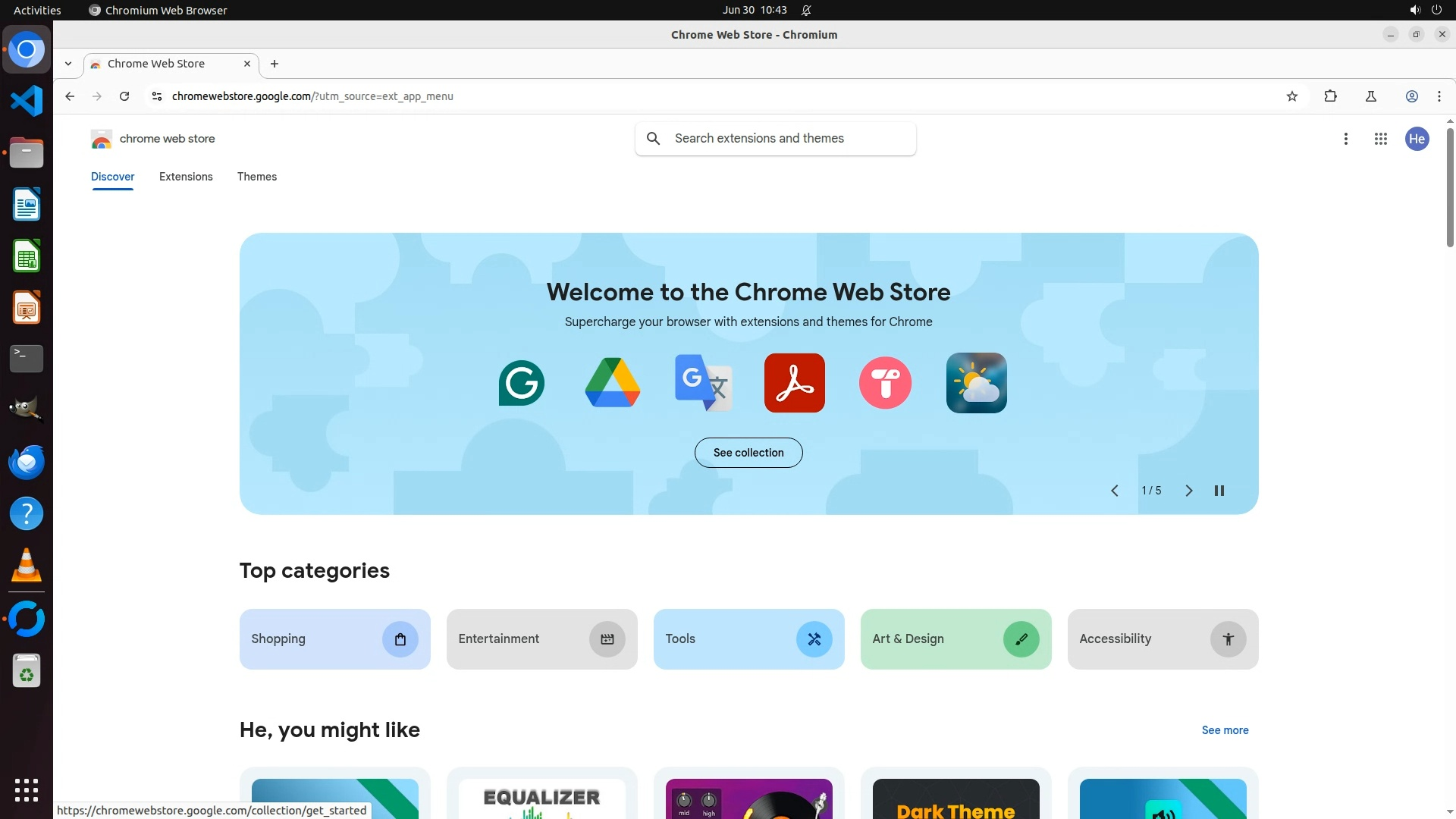
Task: Click the See collection button
Action: pos(748,453)
